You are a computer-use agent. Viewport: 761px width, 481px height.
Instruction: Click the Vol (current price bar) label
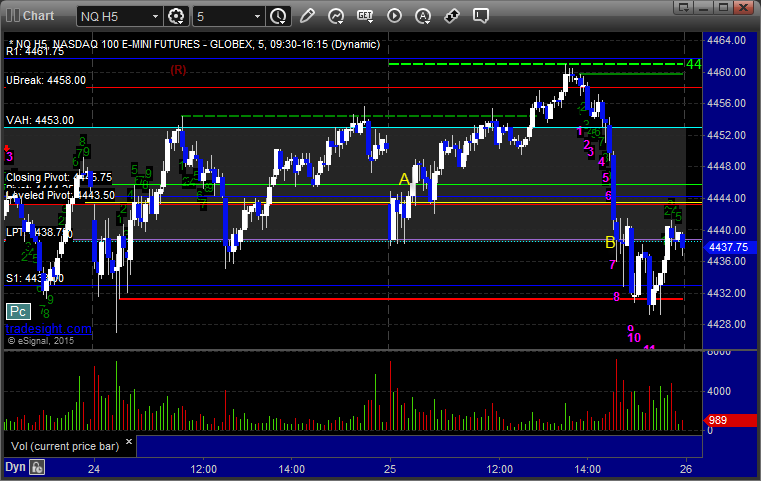click(65, 446)
